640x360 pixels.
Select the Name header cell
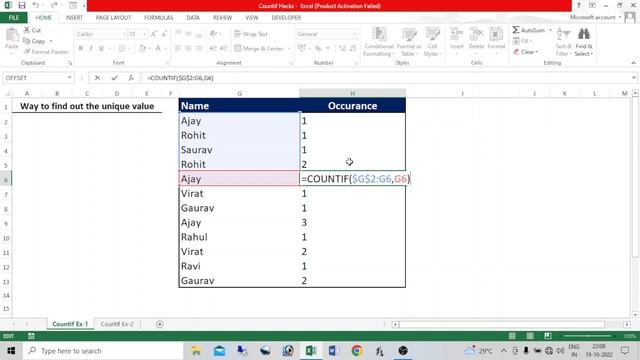tap(239, 106)
